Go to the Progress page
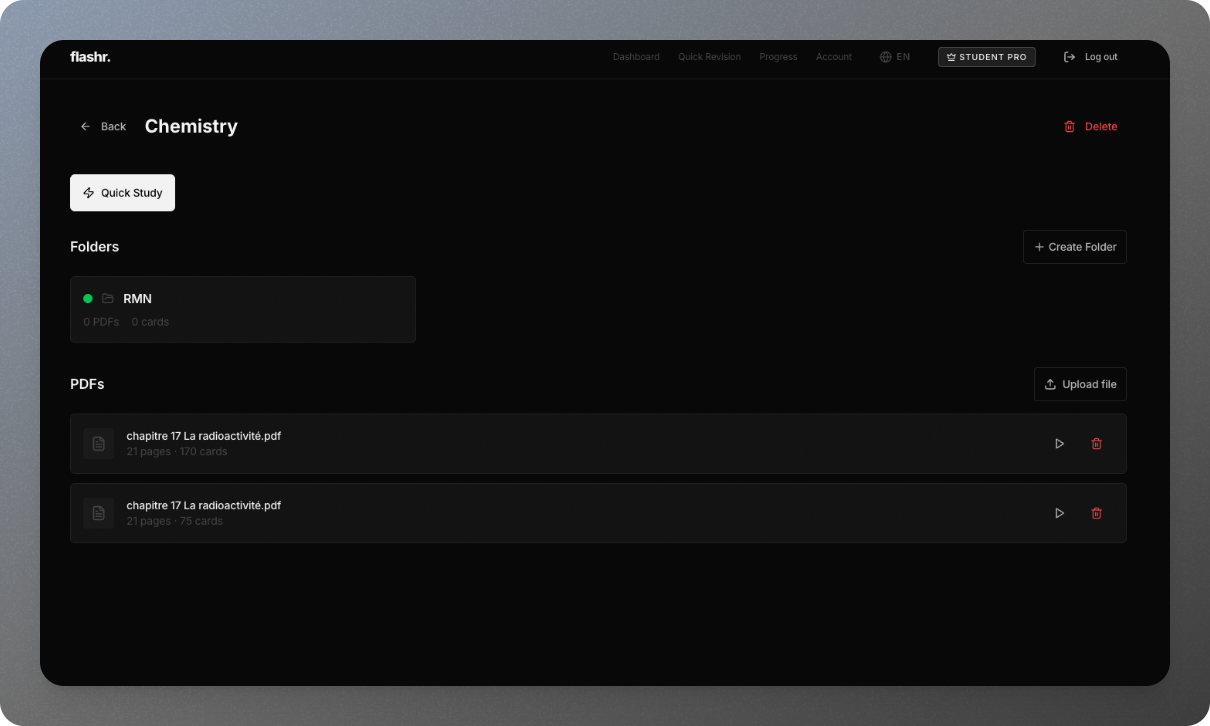 coord(778,57)
